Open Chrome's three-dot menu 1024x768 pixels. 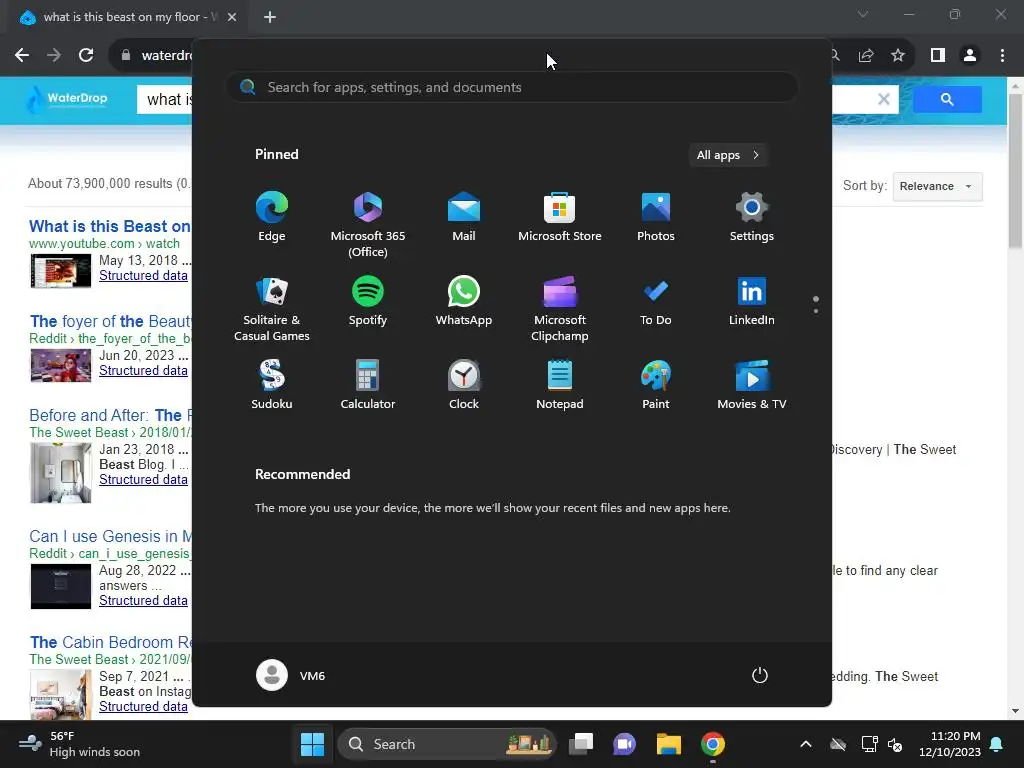click(x=1002, y=56)
